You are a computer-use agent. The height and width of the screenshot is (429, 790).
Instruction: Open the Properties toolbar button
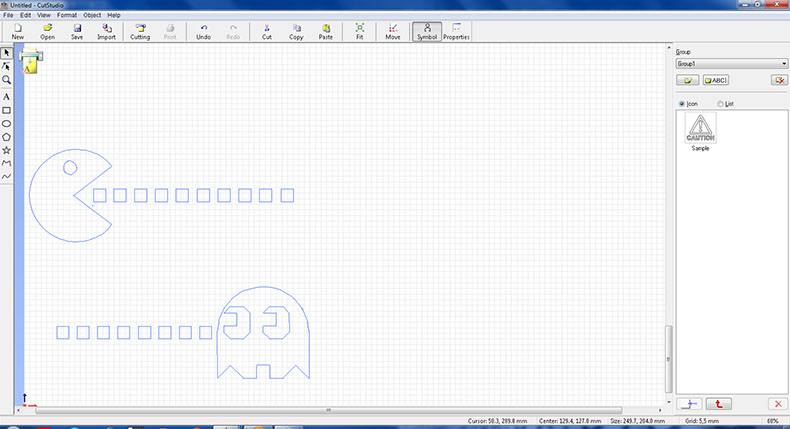456,31
